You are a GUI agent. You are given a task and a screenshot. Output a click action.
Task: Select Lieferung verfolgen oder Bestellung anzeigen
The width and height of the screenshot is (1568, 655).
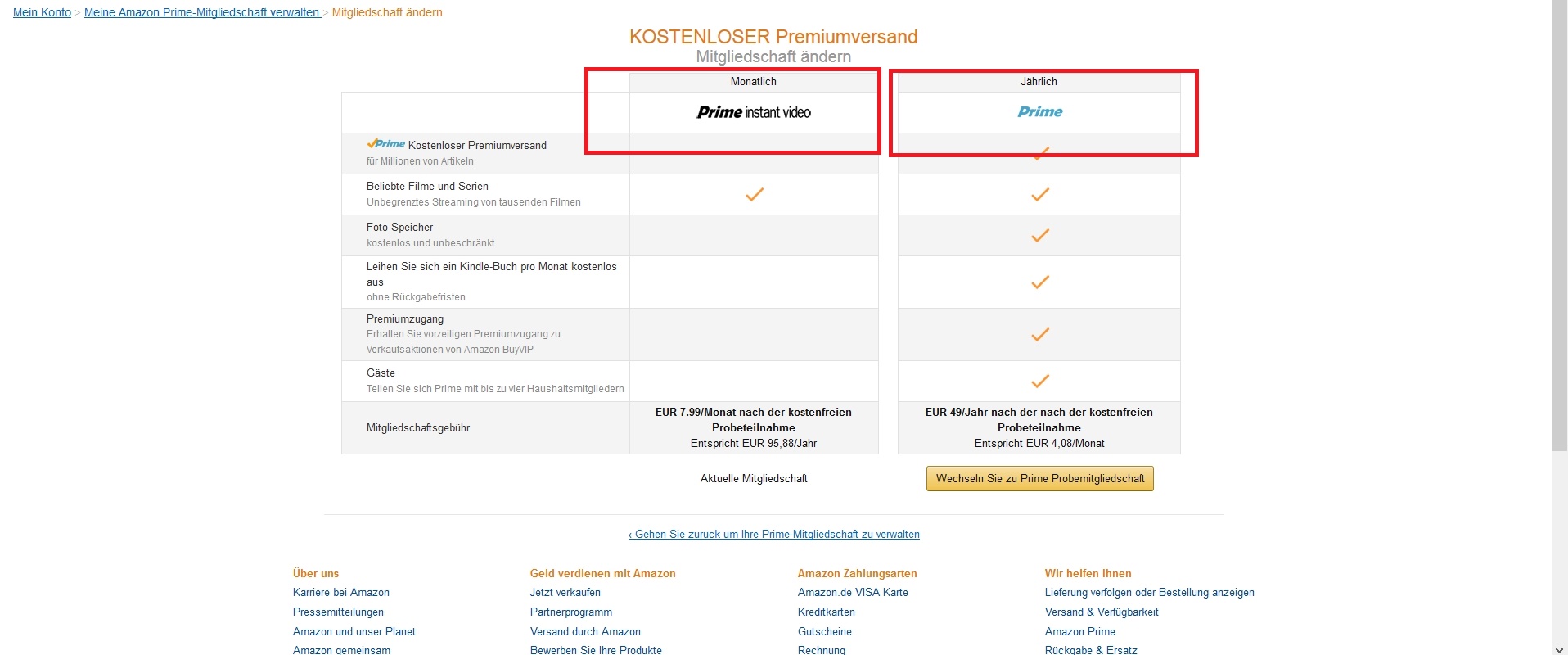1149,593
